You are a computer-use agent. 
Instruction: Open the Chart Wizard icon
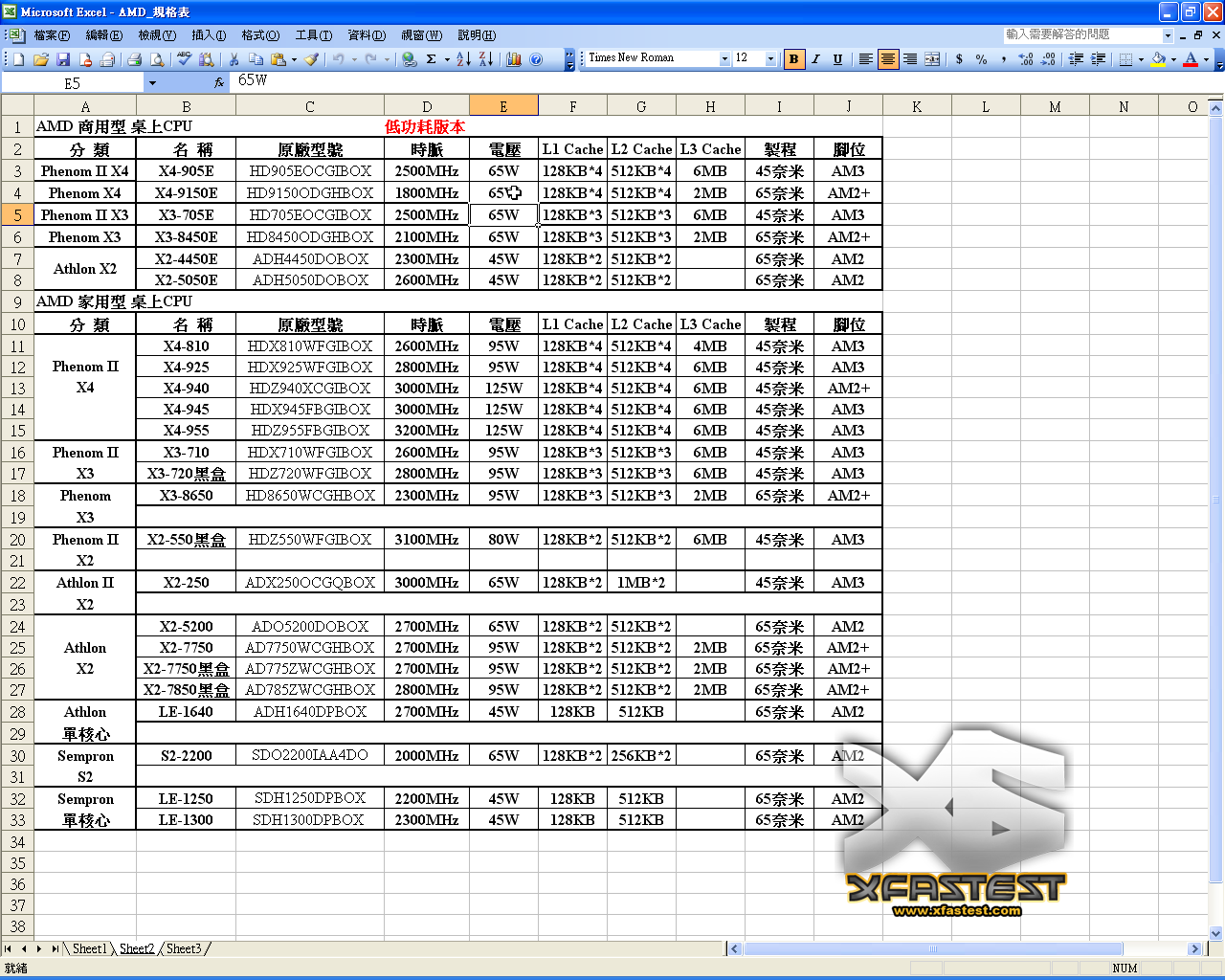pos(514,59)
